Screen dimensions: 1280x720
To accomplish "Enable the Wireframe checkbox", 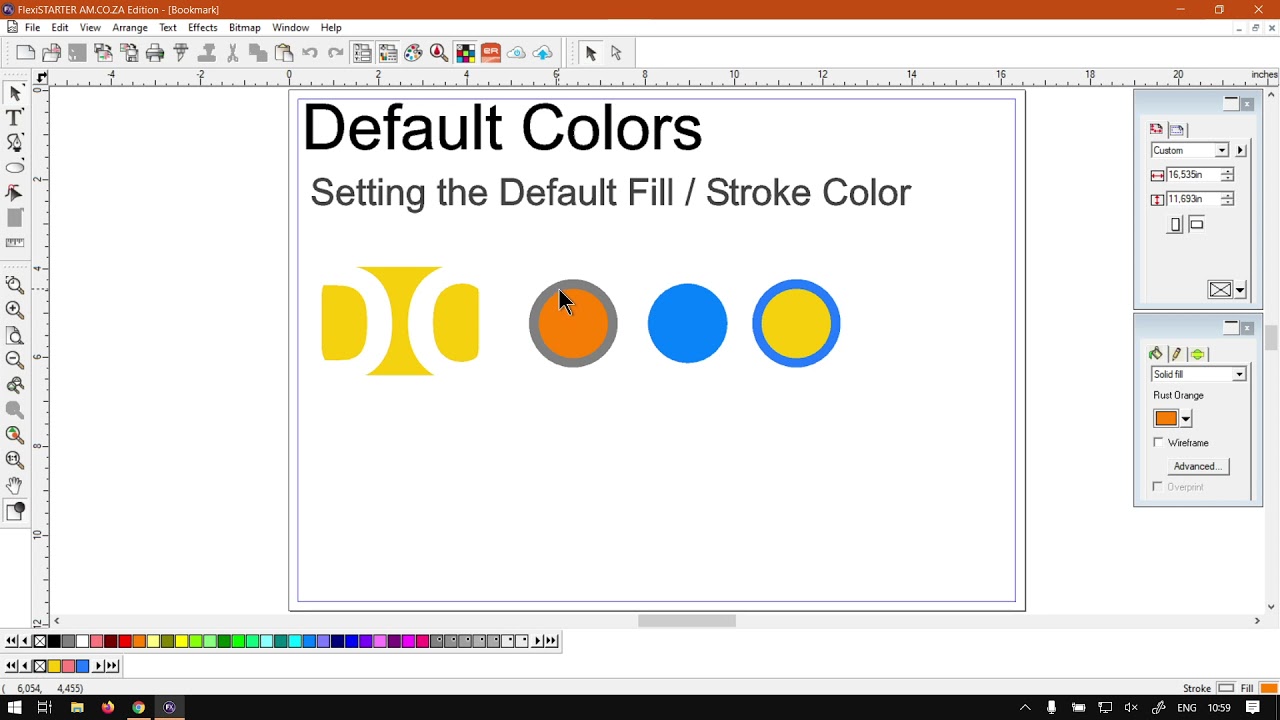I will click(x=1159, y=442).
